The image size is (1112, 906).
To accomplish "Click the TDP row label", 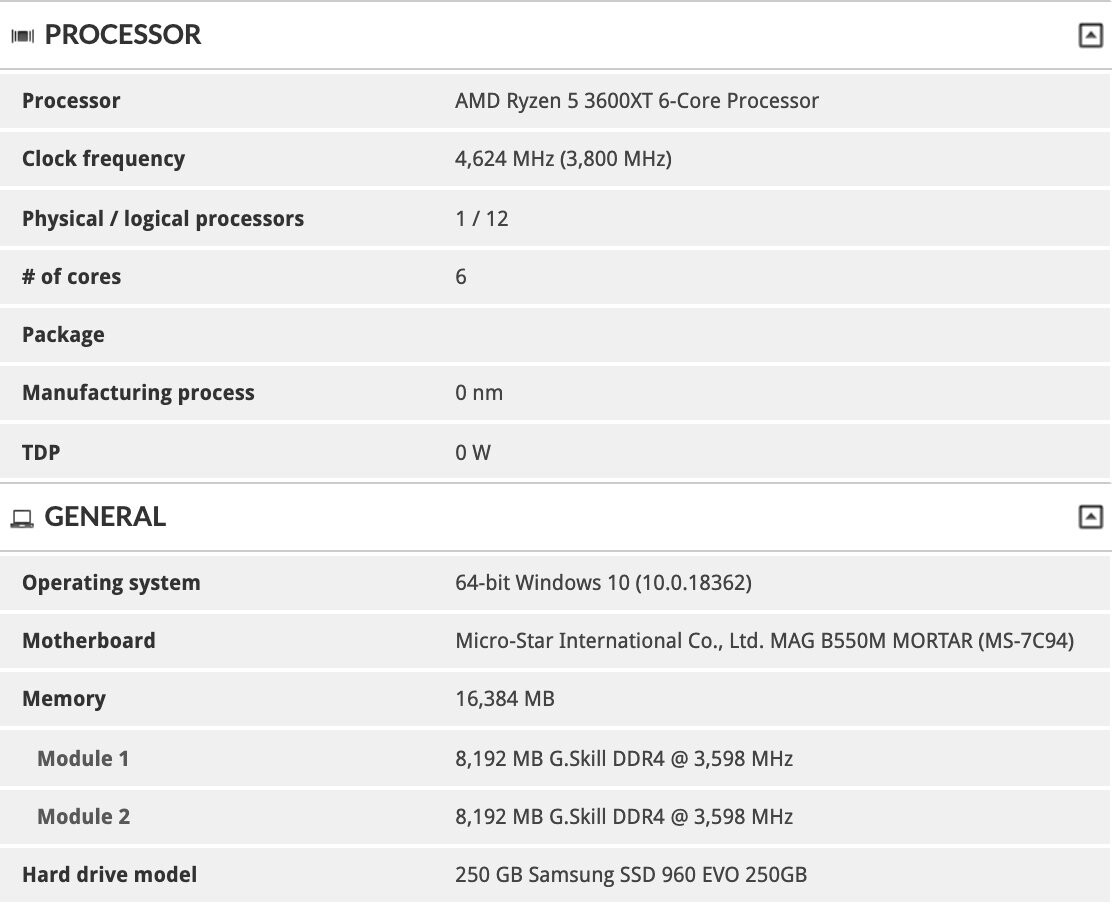I will pos(41,452).
